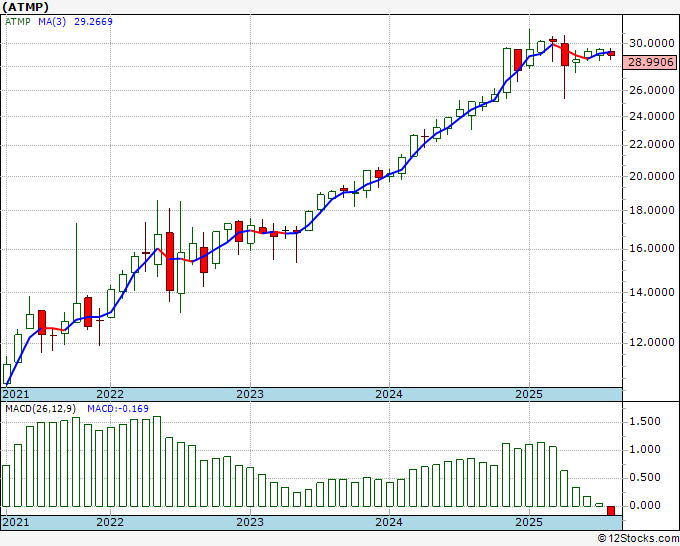Click the 20.0000 price axis label
The height and width of the screenshot is (546, 680).
click(652, 176)
